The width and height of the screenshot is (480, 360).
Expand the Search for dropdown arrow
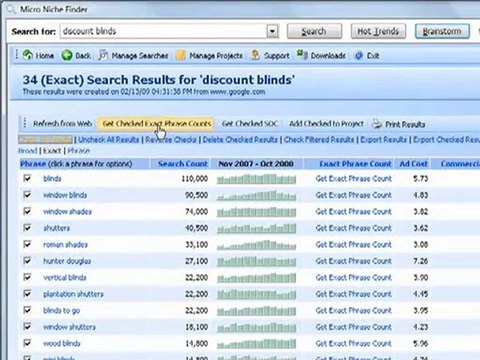[272, 31]
